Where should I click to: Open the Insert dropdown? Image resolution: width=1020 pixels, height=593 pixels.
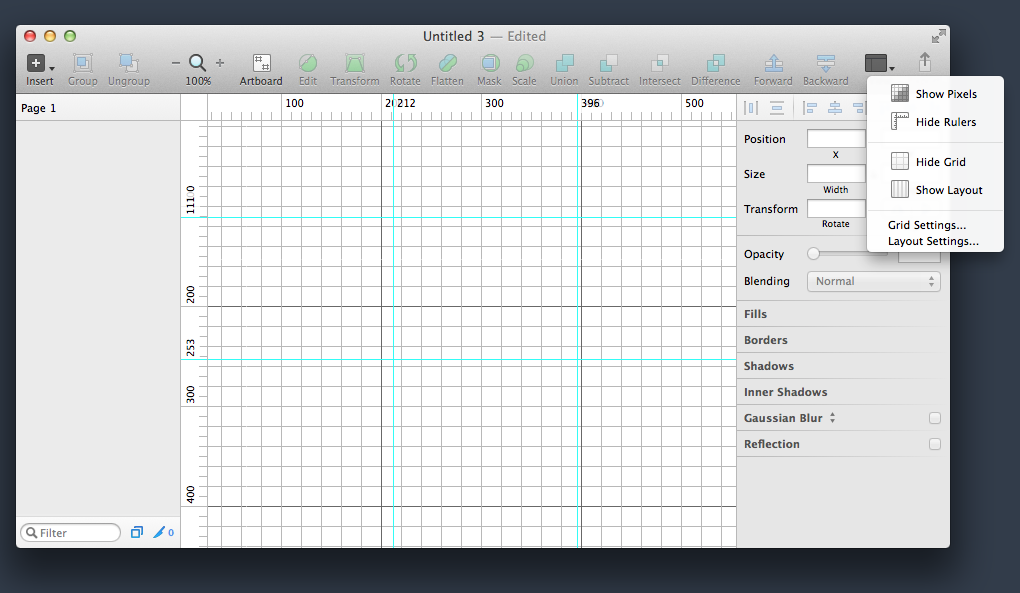pyautogui.click(x=40, y=63)
